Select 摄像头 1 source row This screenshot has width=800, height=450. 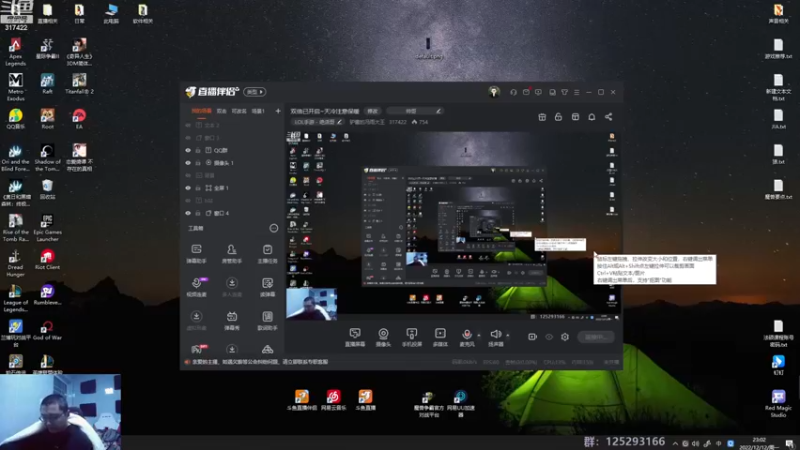[232, 163]
